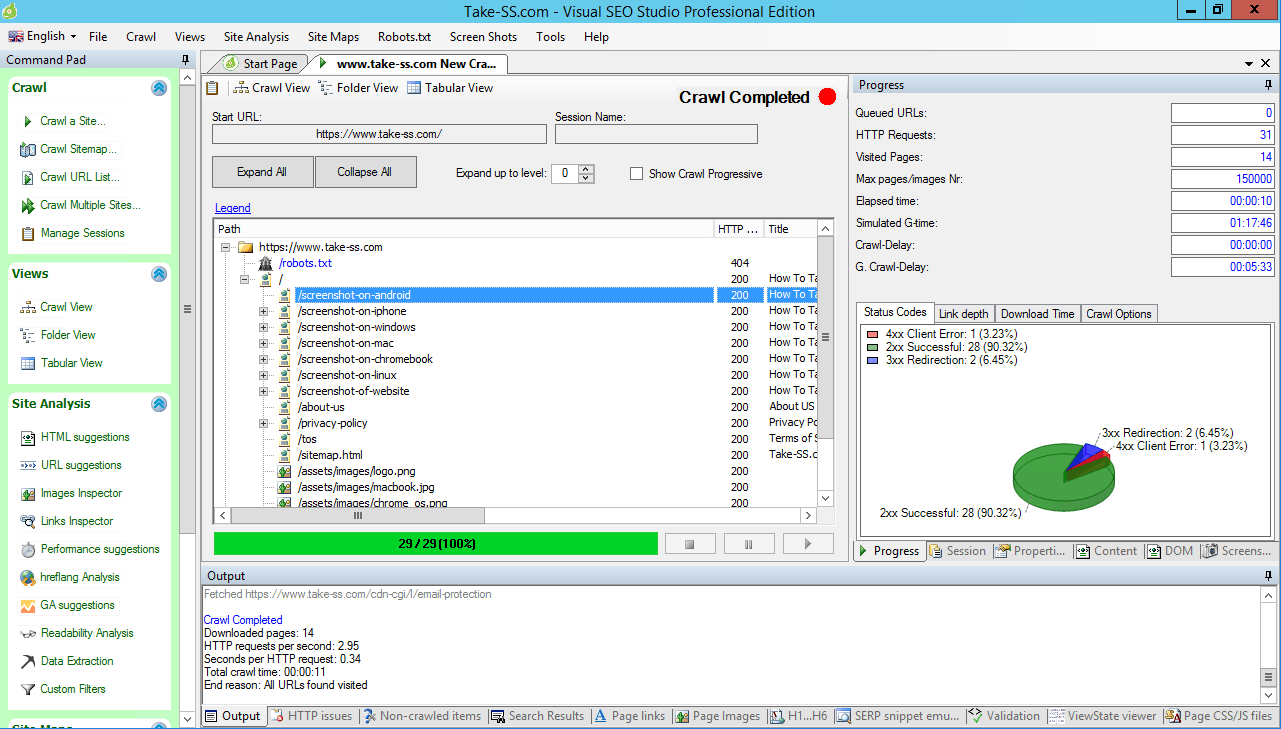Open the English language dropdown

pyautogui.click(x=43, y=36)
